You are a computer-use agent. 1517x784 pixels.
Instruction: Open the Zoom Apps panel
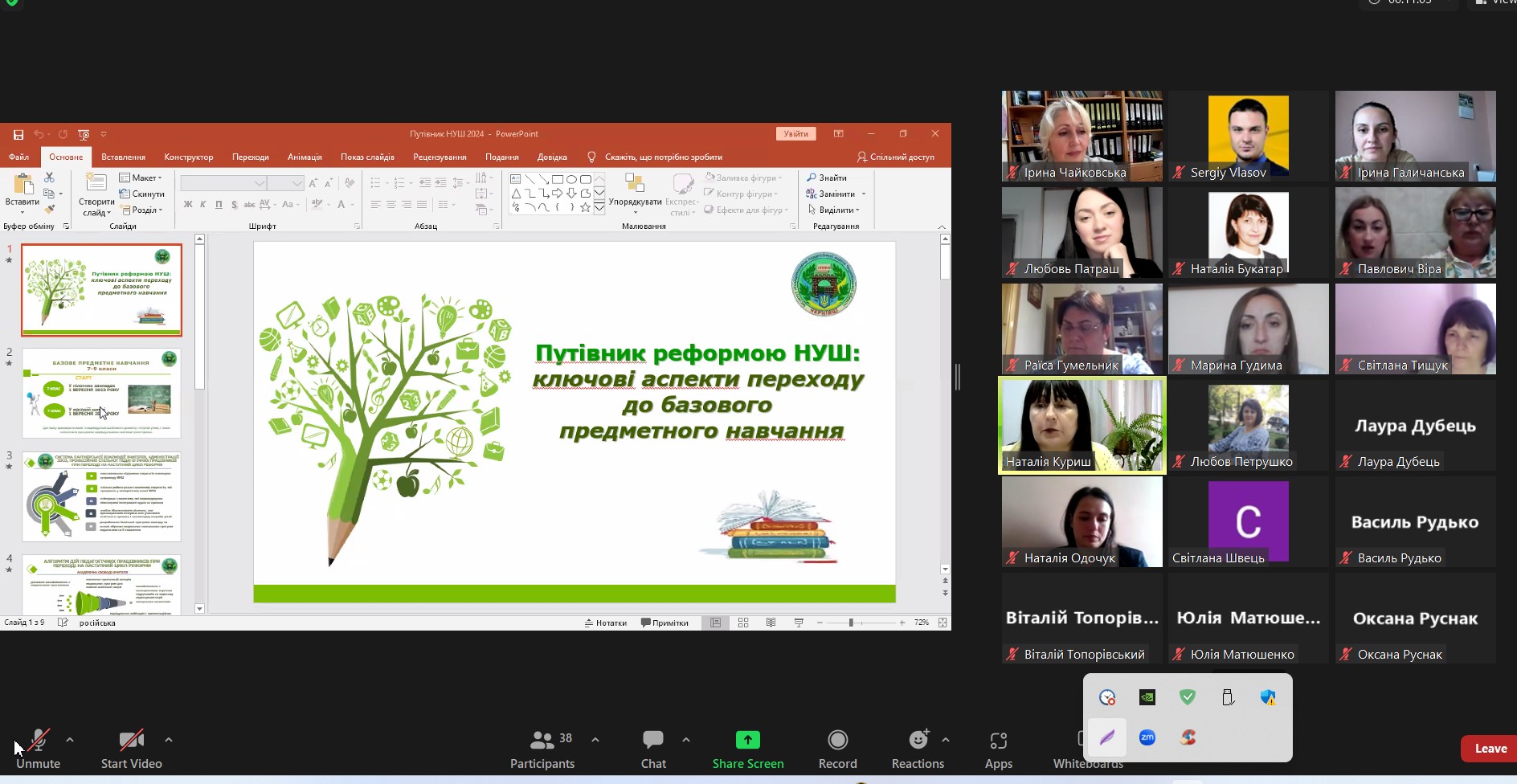998,748
